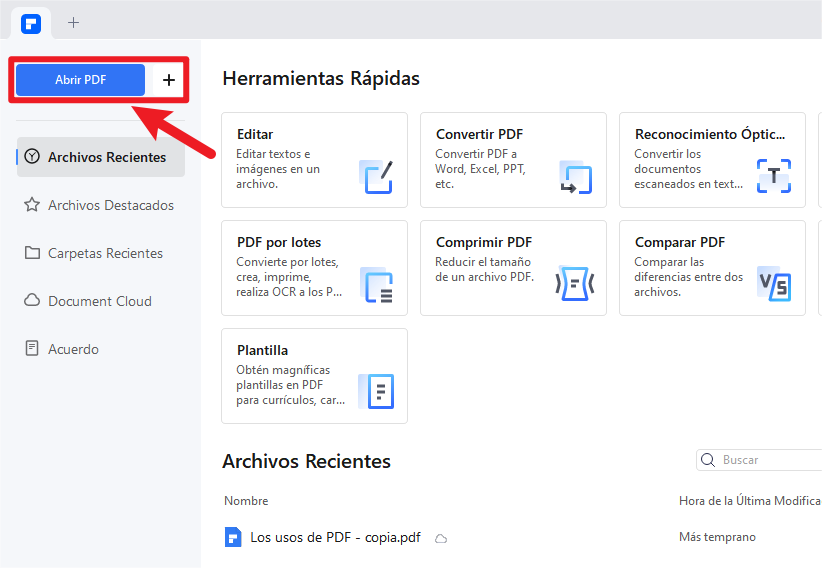Open the PDF por lotes tool title
The height and width of the screenshot is (568, 822).
tap(279, 242)
